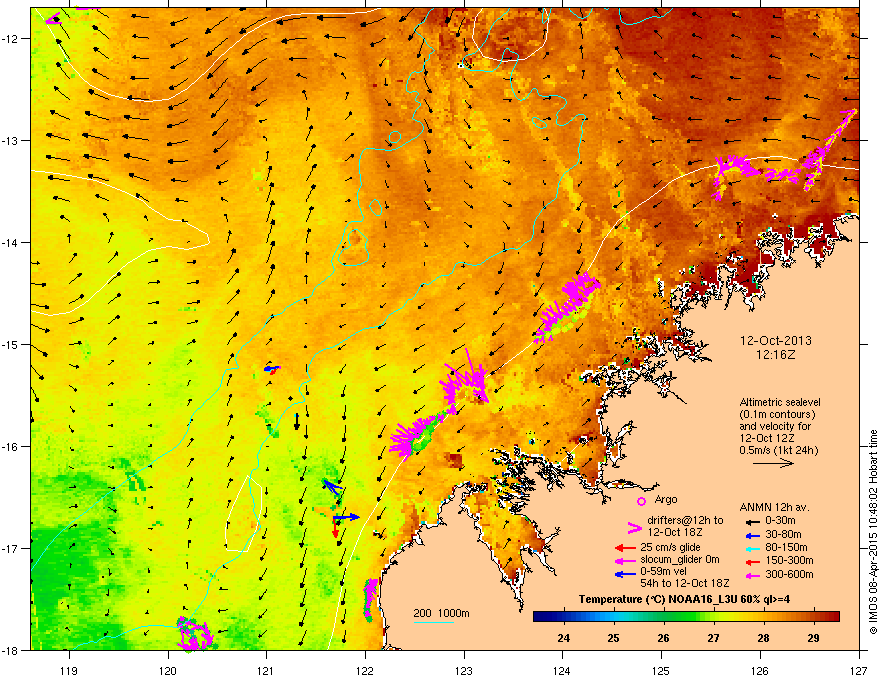
Task: Click the temperature colorbar
Action: pos(686,617)
